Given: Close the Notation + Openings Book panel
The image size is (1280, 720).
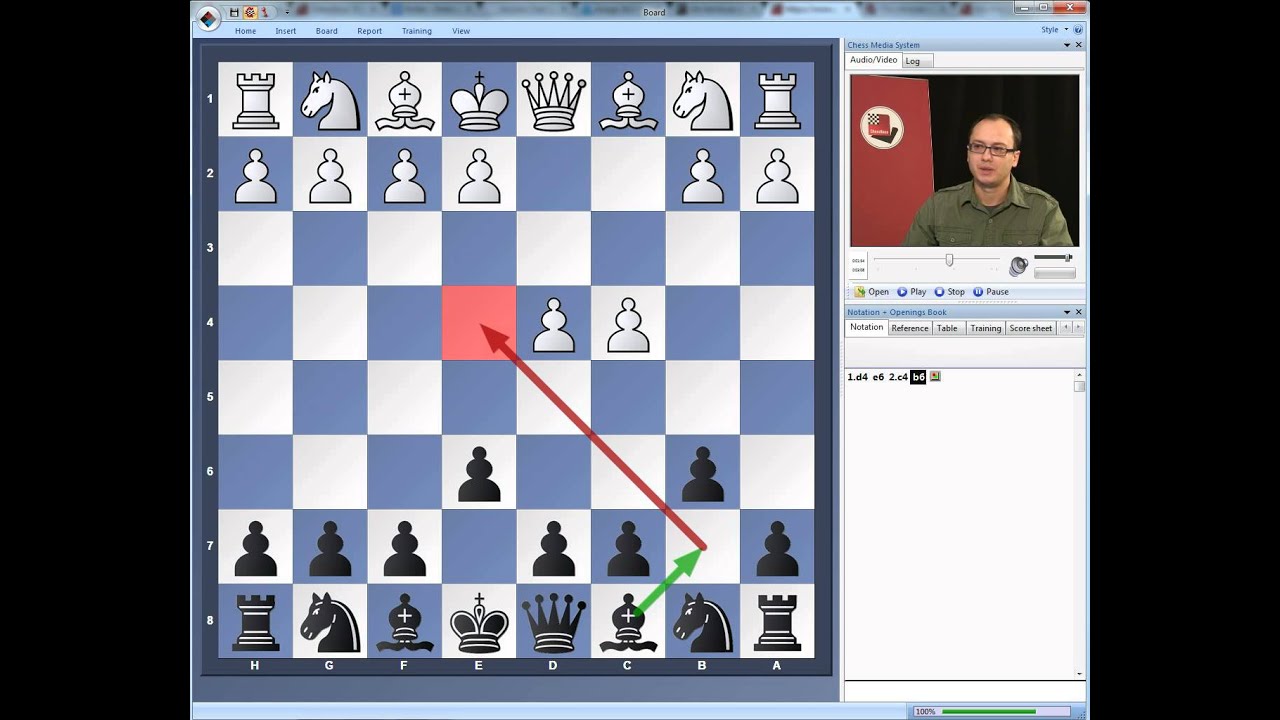Looking at the screenshot, I should (x=1078, y=312).
